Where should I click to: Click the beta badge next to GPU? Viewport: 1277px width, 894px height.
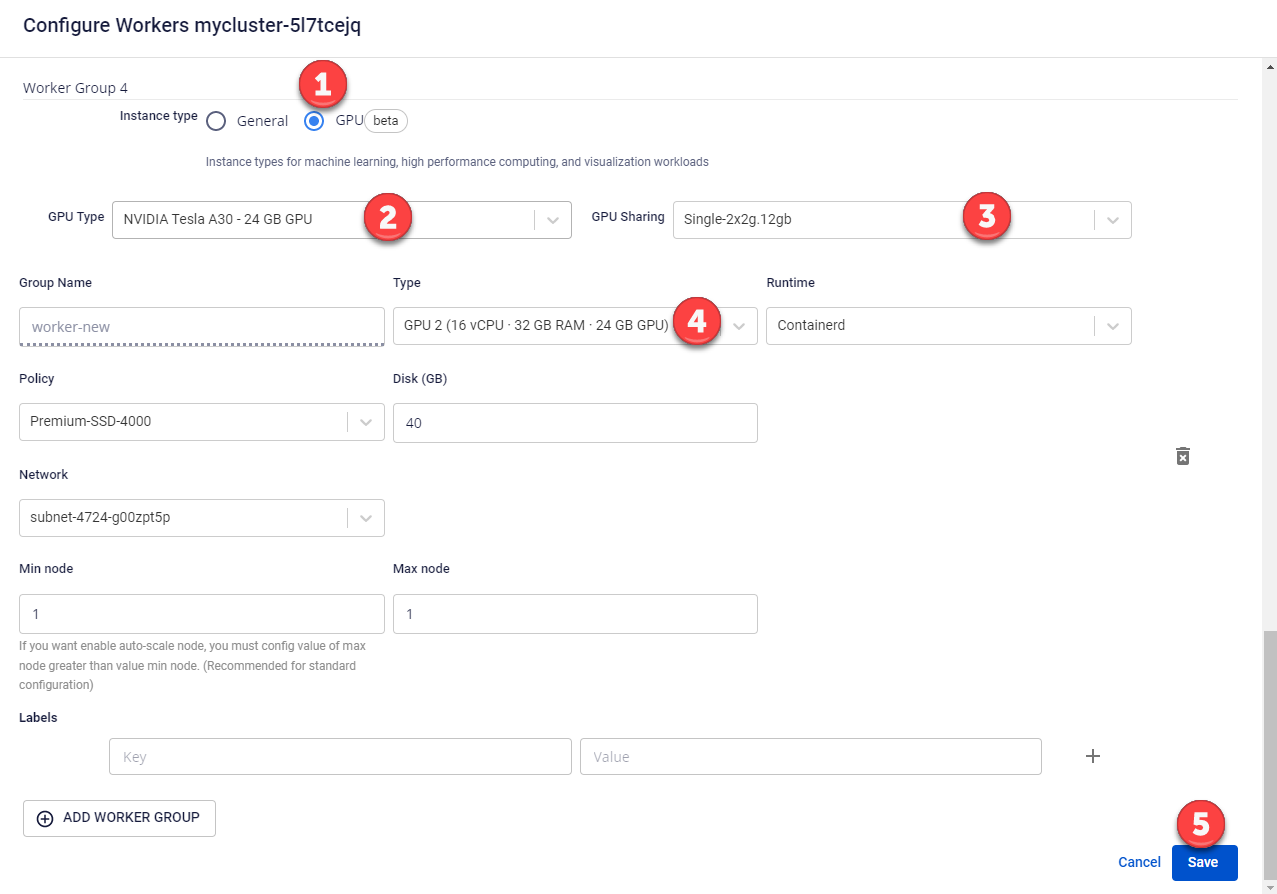click(386, 121)
